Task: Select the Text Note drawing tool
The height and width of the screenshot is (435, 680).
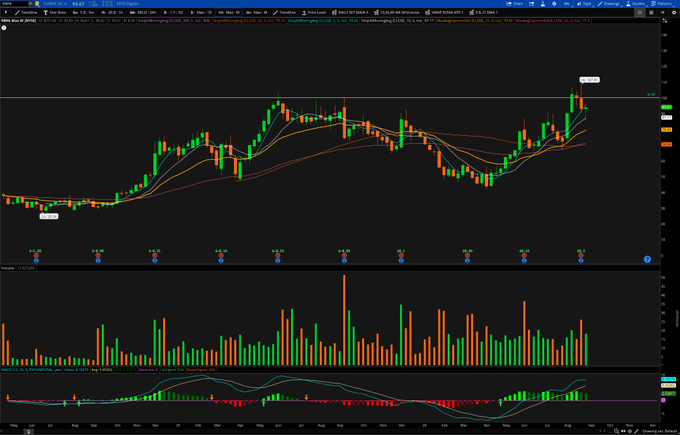Action: [x=54, y=13]
